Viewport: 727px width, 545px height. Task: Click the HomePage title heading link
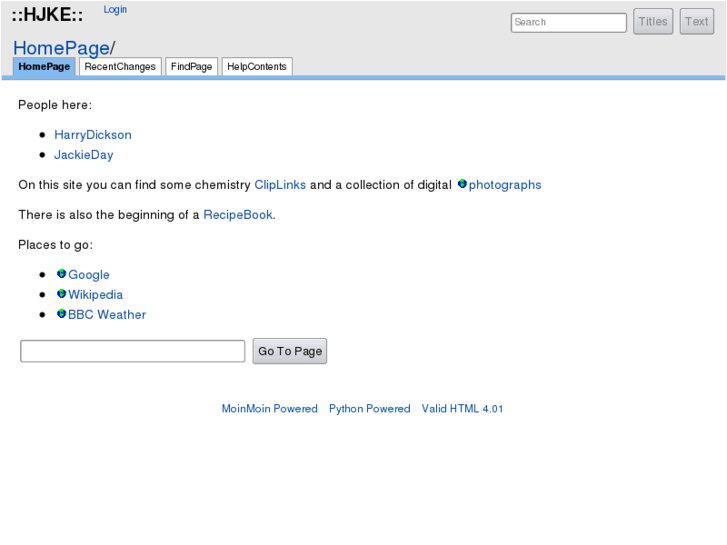tap(62, 48)
